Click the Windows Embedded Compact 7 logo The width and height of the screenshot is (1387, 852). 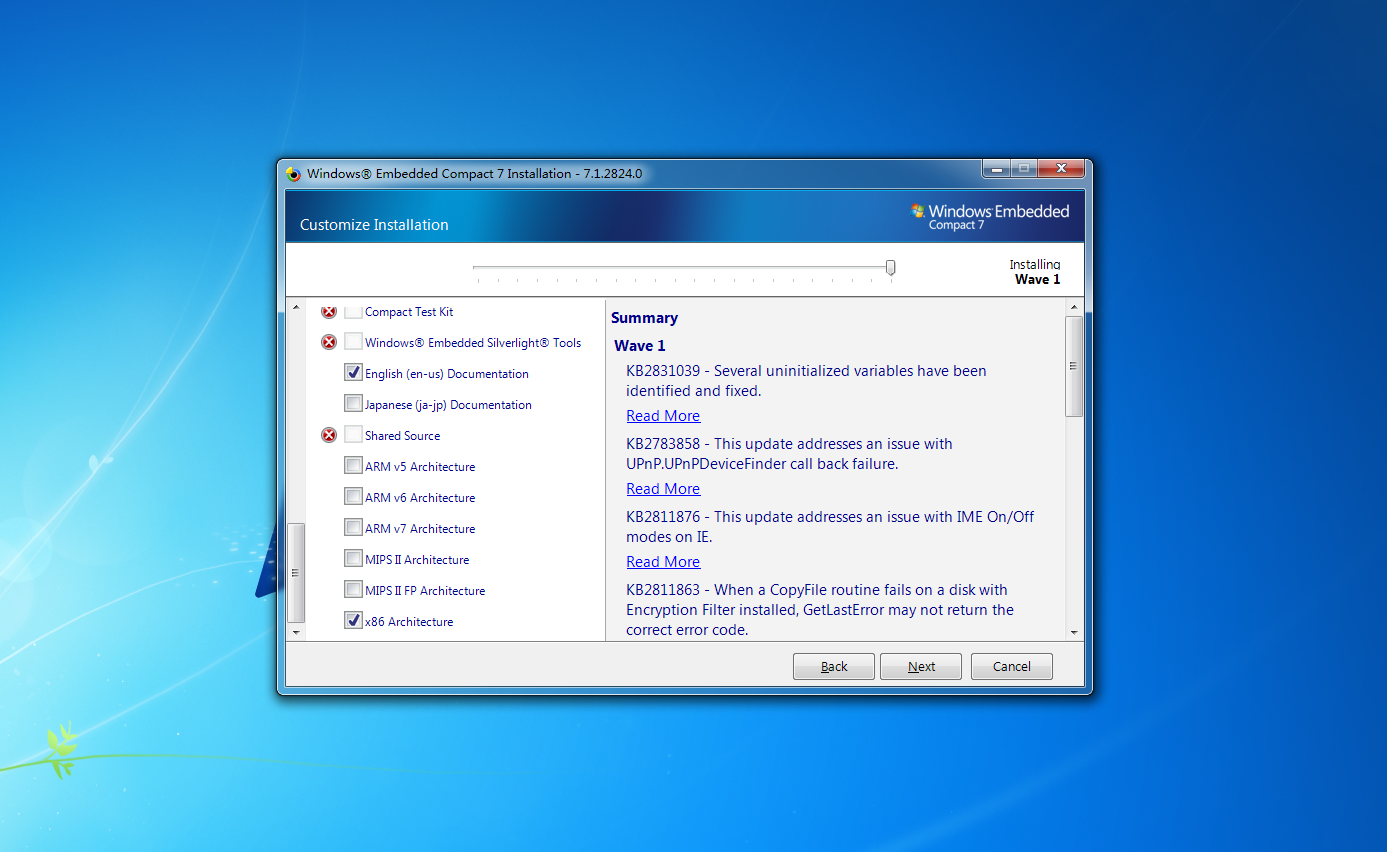pos(989,216)
